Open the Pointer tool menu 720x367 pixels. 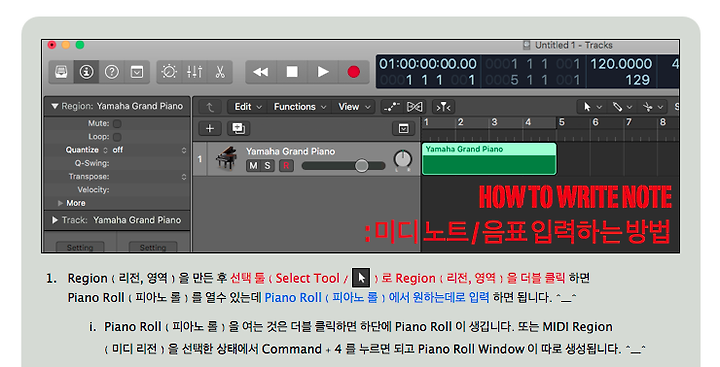click(x=592, y=107)
